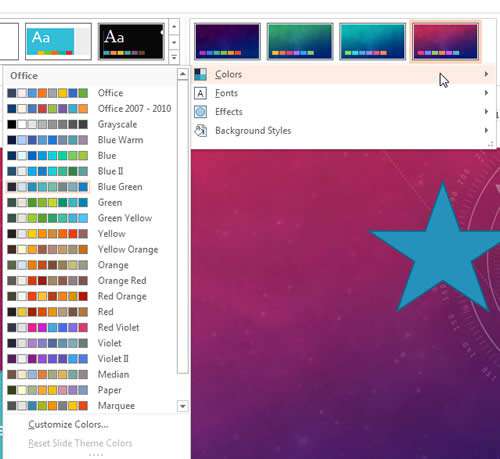The width and height of the screenshot is (500, 459).
Task: Choose the Grayscale color scheme
Action: tap(91, 124)
